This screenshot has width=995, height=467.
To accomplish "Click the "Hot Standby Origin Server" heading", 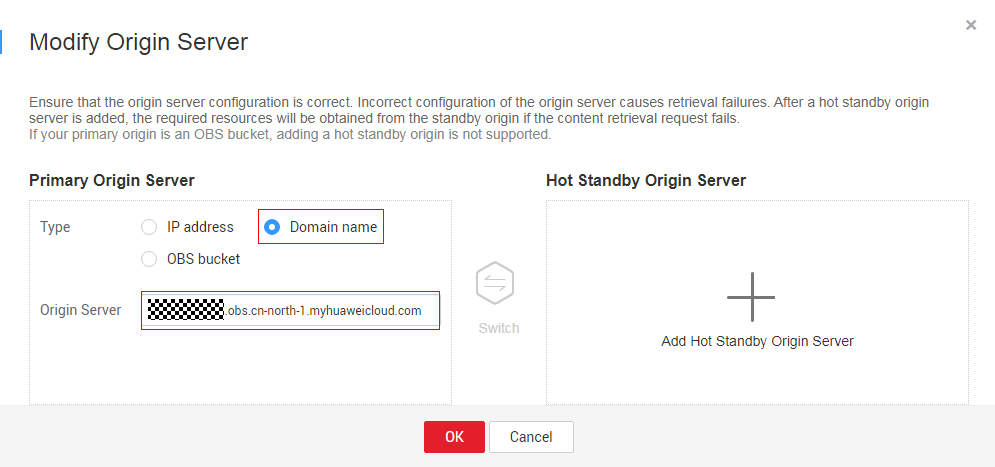I will [646, 181].
